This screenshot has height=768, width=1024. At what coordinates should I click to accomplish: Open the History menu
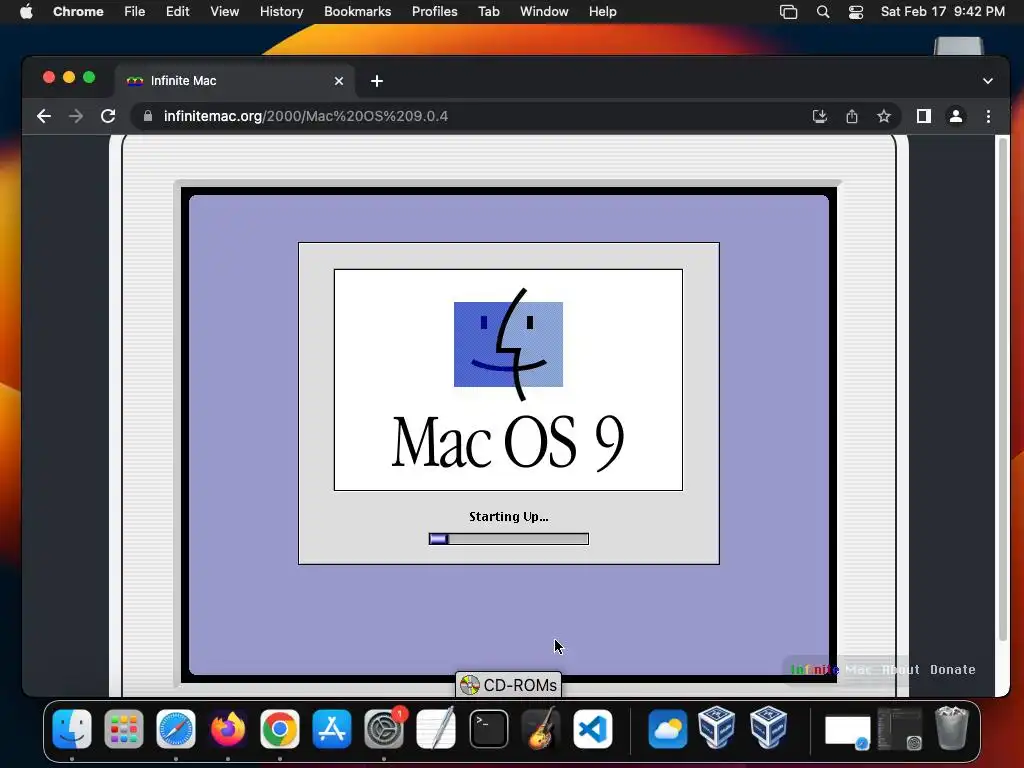[x=281, y=12]
